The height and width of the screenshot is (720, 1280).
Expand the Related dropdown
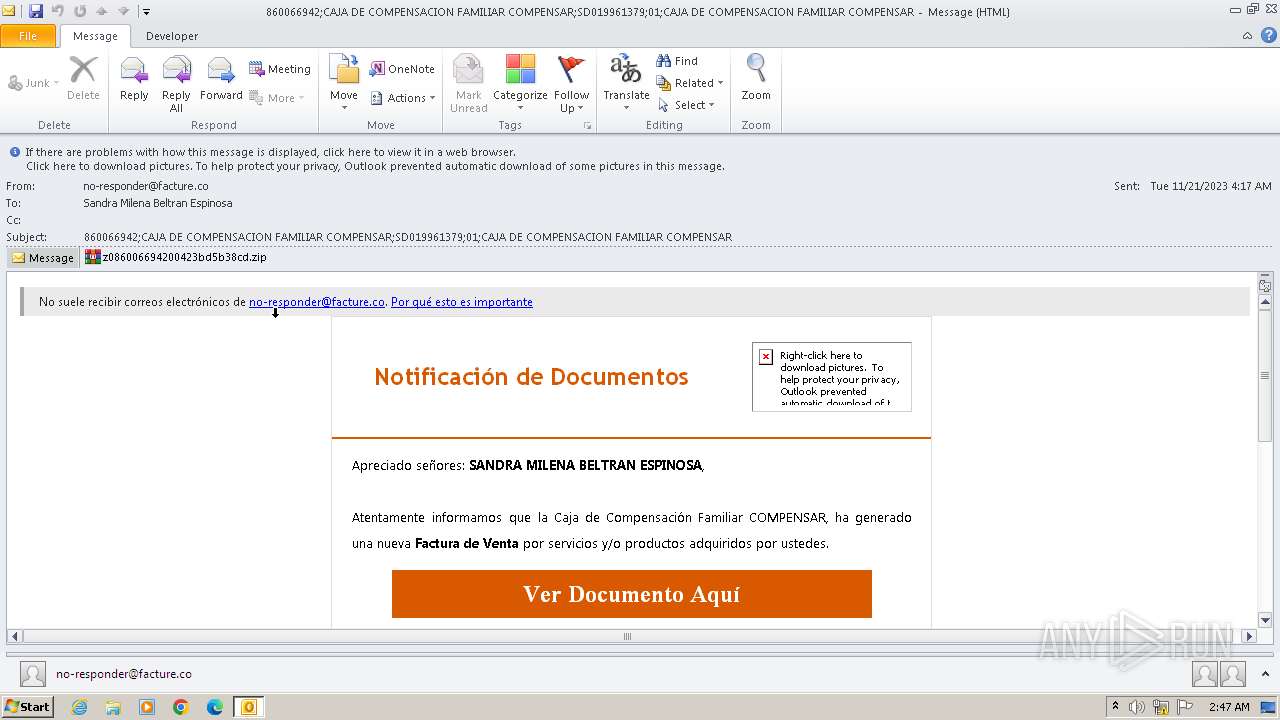(690, 83)
